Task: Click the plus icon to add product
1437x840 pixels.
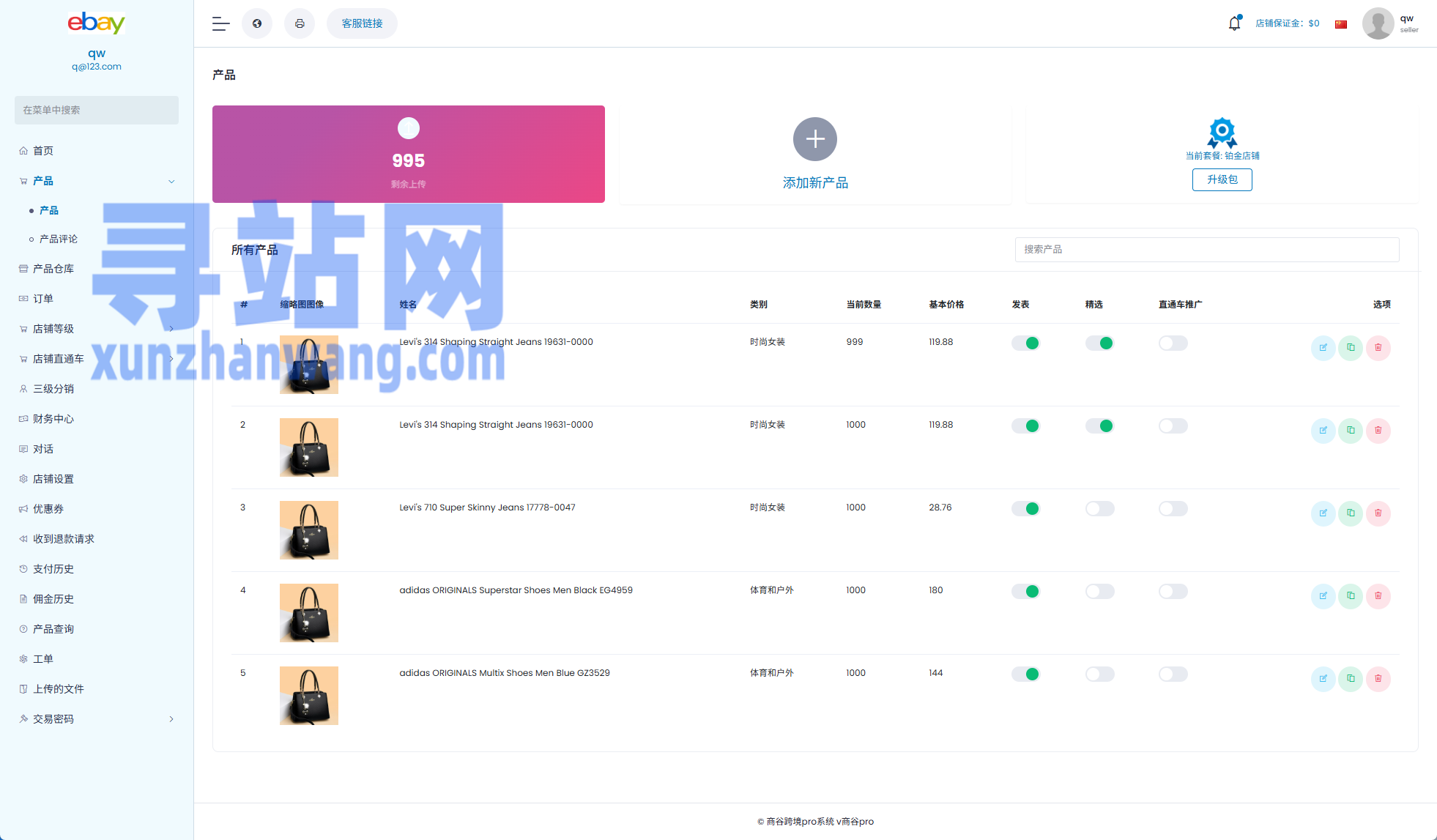Action: pyautogui.click(x=815, y=139)
